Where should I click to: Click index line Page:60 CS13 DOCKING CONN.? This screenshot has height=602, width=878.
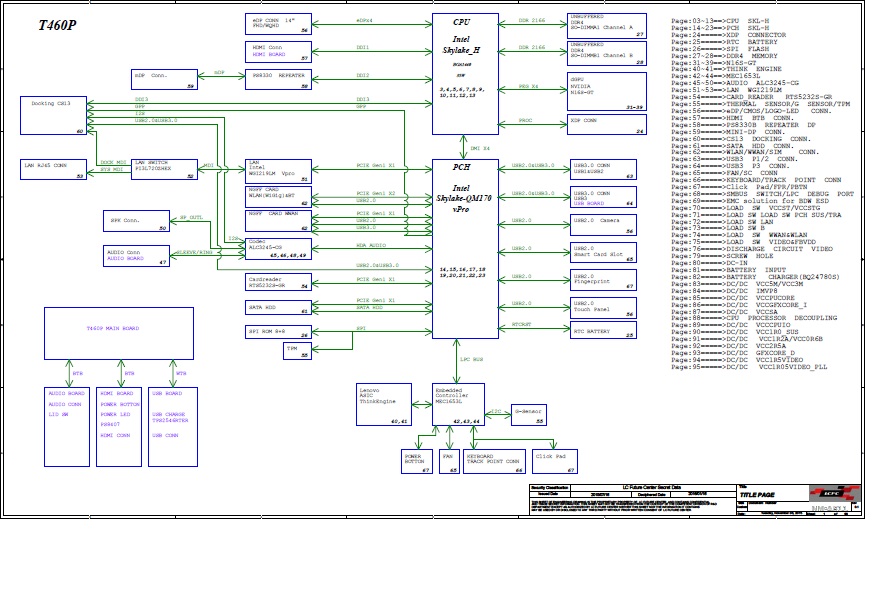click(740, 139)
